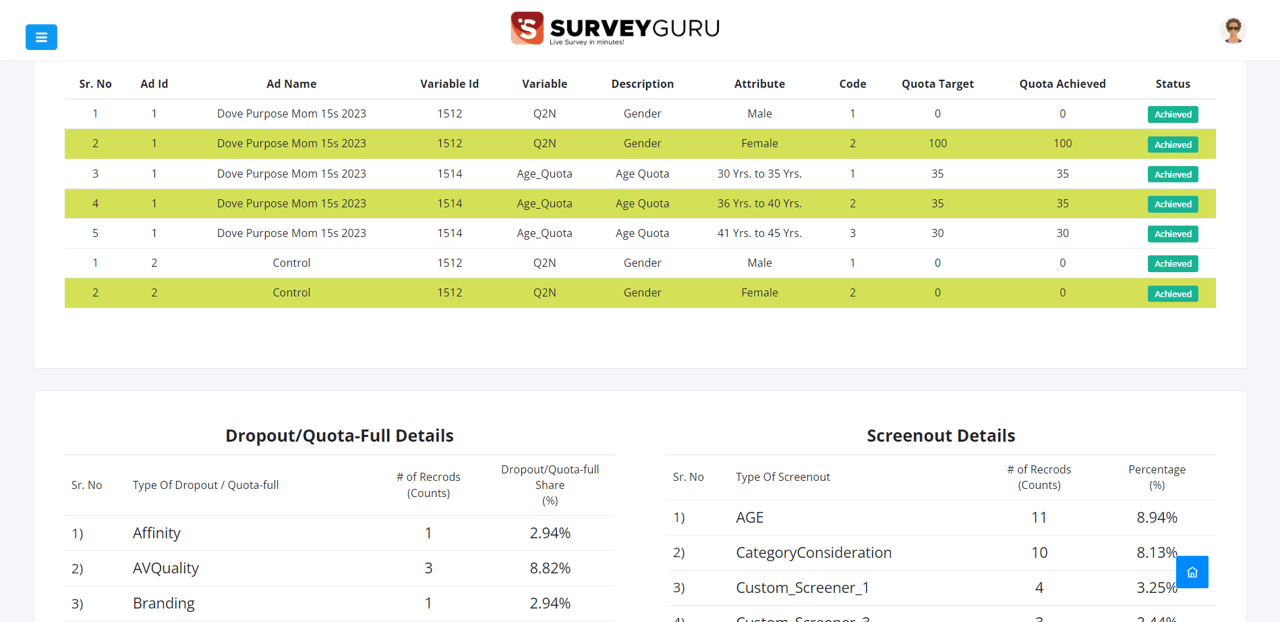Click the AGE screenout row label
The width and height of the screenshot is (1280, 622).
749,518
